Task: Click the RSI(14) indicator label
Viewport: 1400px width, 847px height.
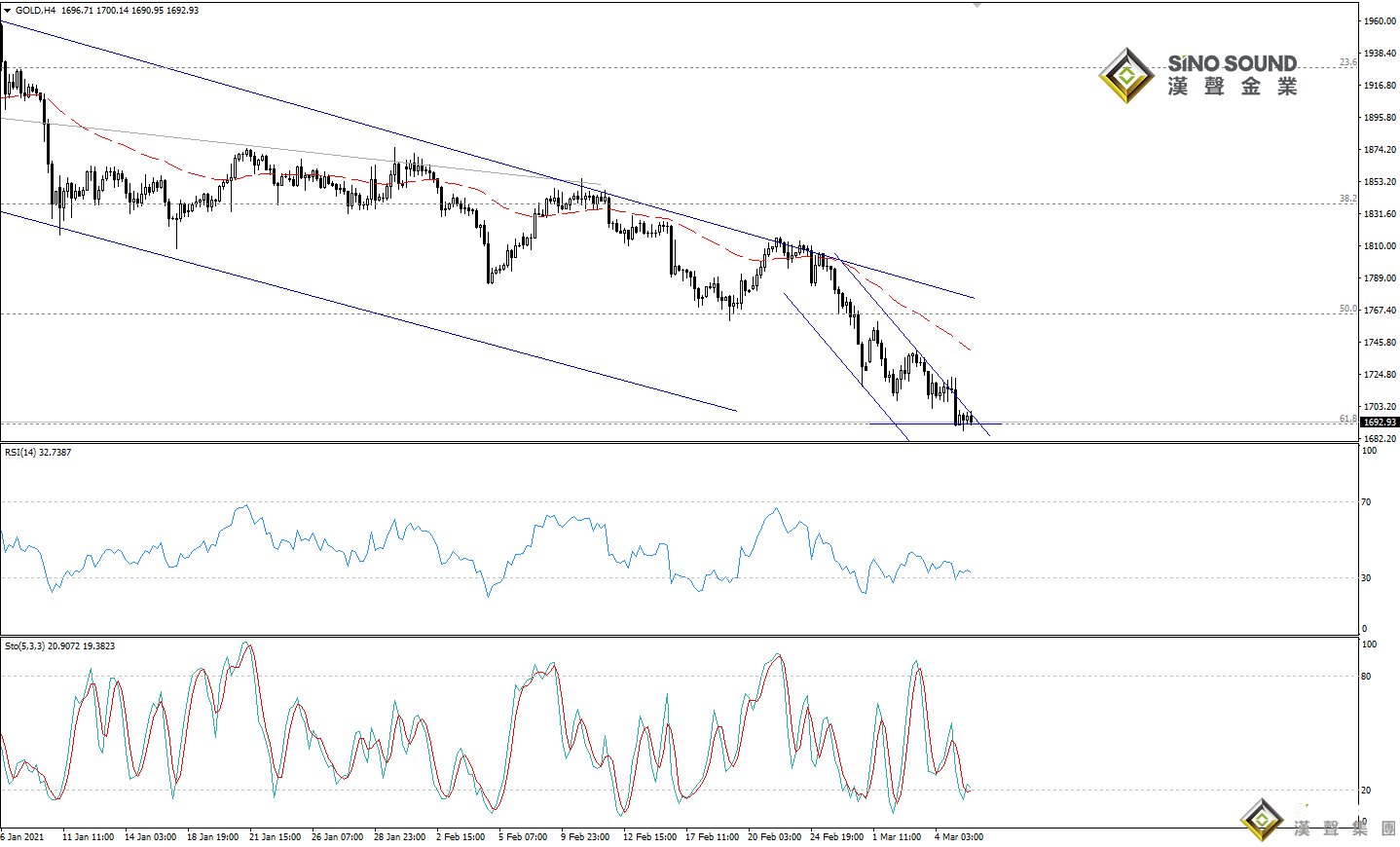Action: coord(38,453)
